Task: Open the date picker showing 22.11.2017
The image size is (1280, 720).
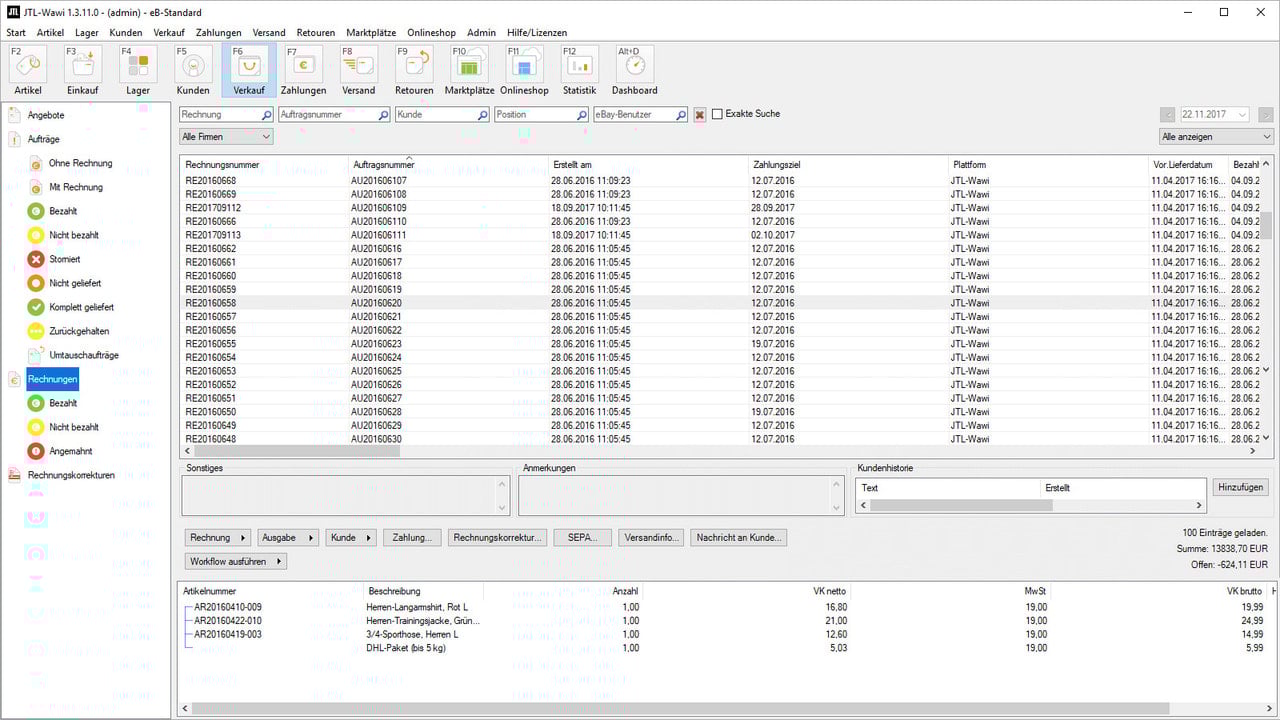Action: tap(1216, 115)
